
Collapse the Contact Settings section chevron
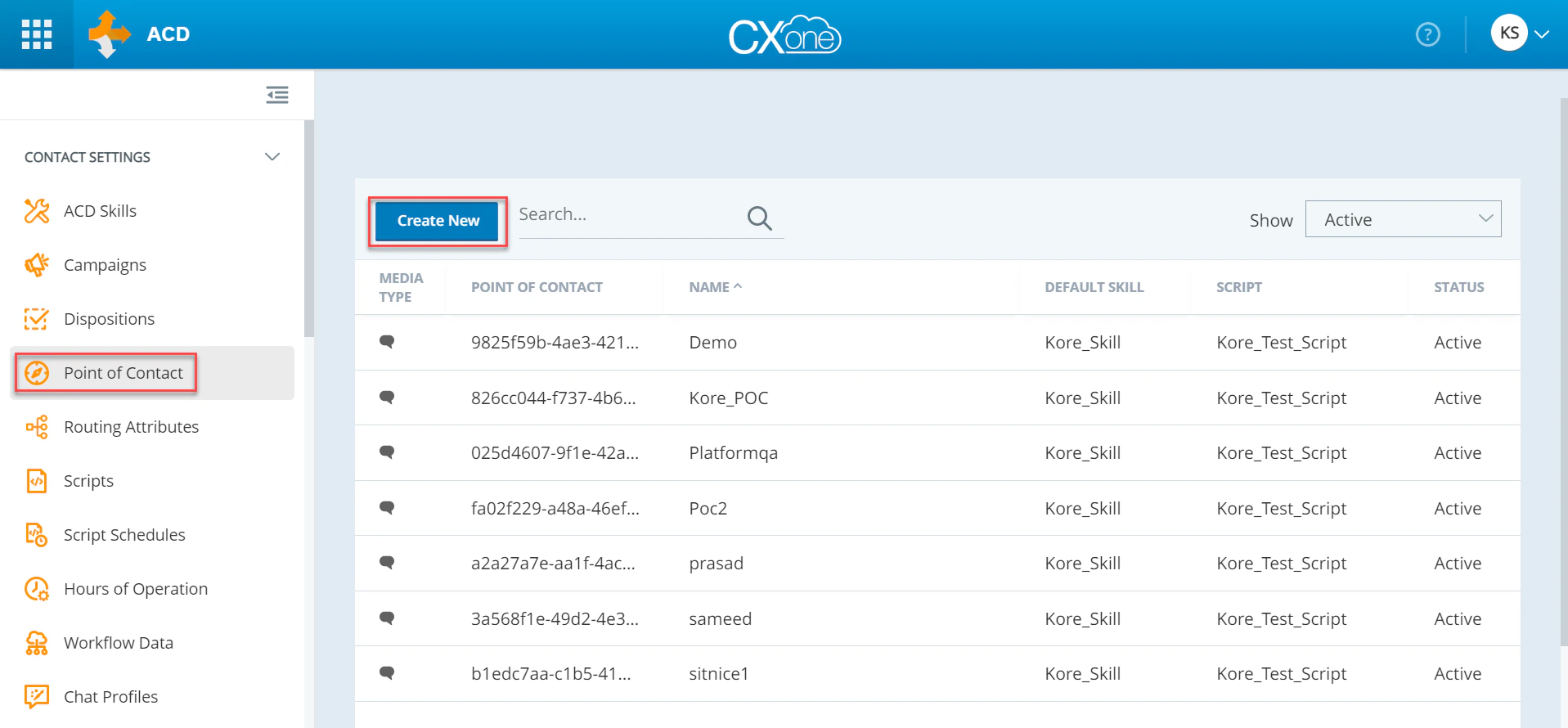tap(272, 156)
